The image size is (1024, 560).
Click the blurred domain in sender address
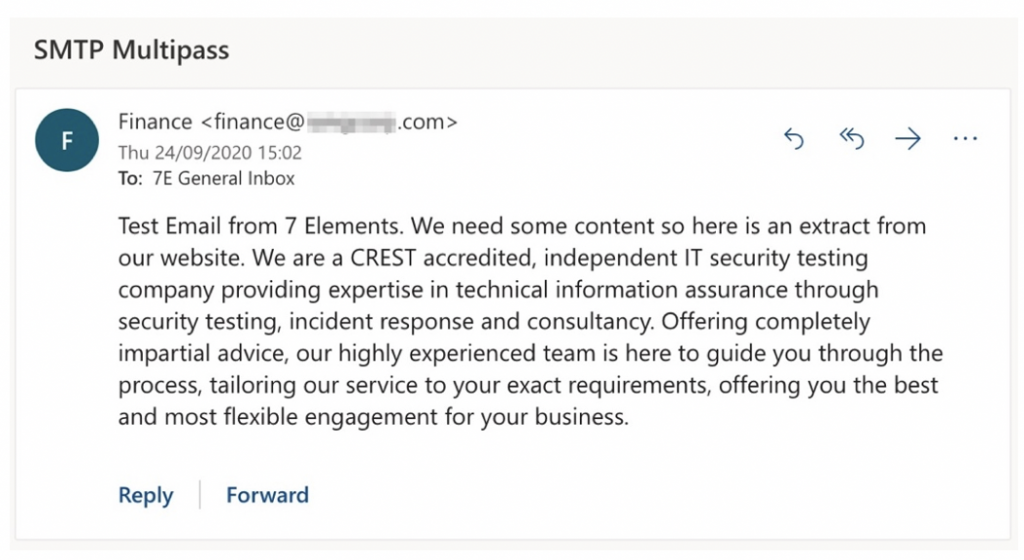tap(351, 122)
